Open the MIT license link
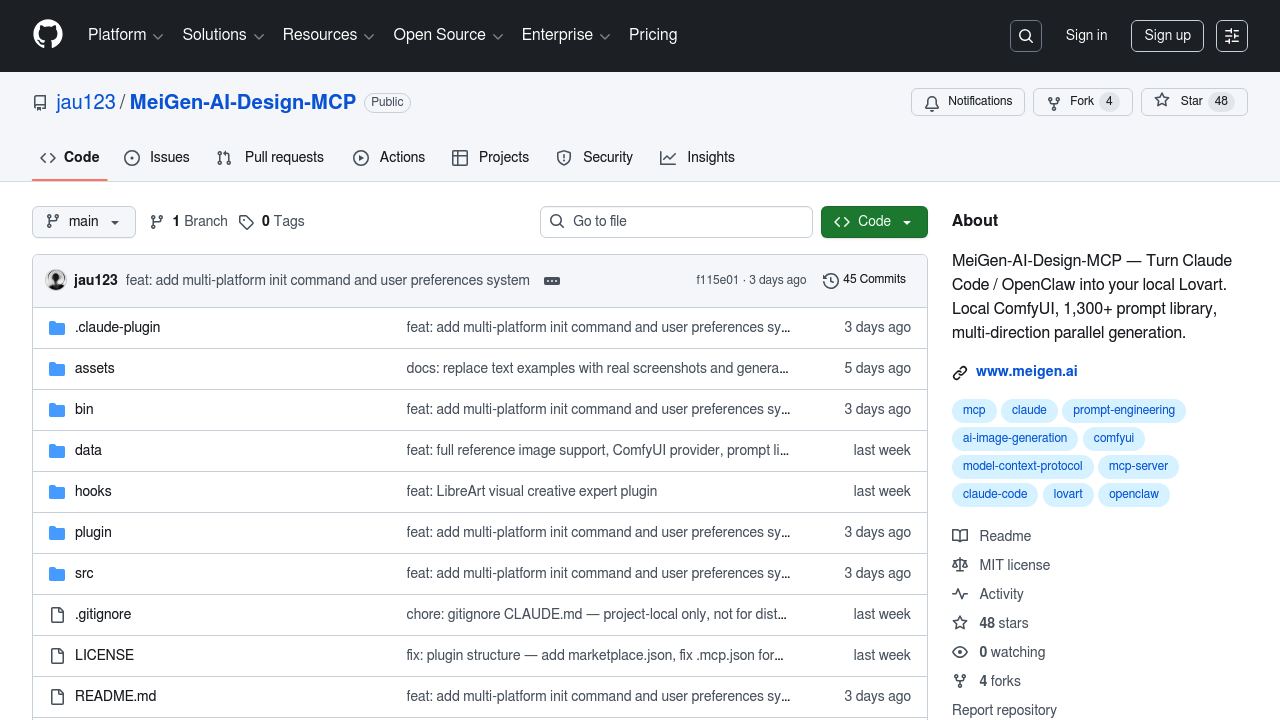 pos(1014,565)
